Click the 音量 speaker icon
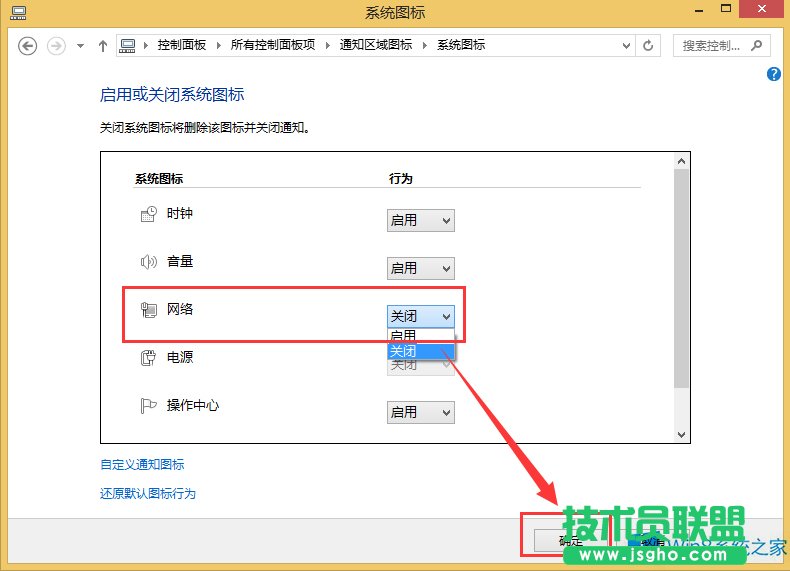Image resolution: width=790 pixels, height=571 pixels. pos(149,262)
